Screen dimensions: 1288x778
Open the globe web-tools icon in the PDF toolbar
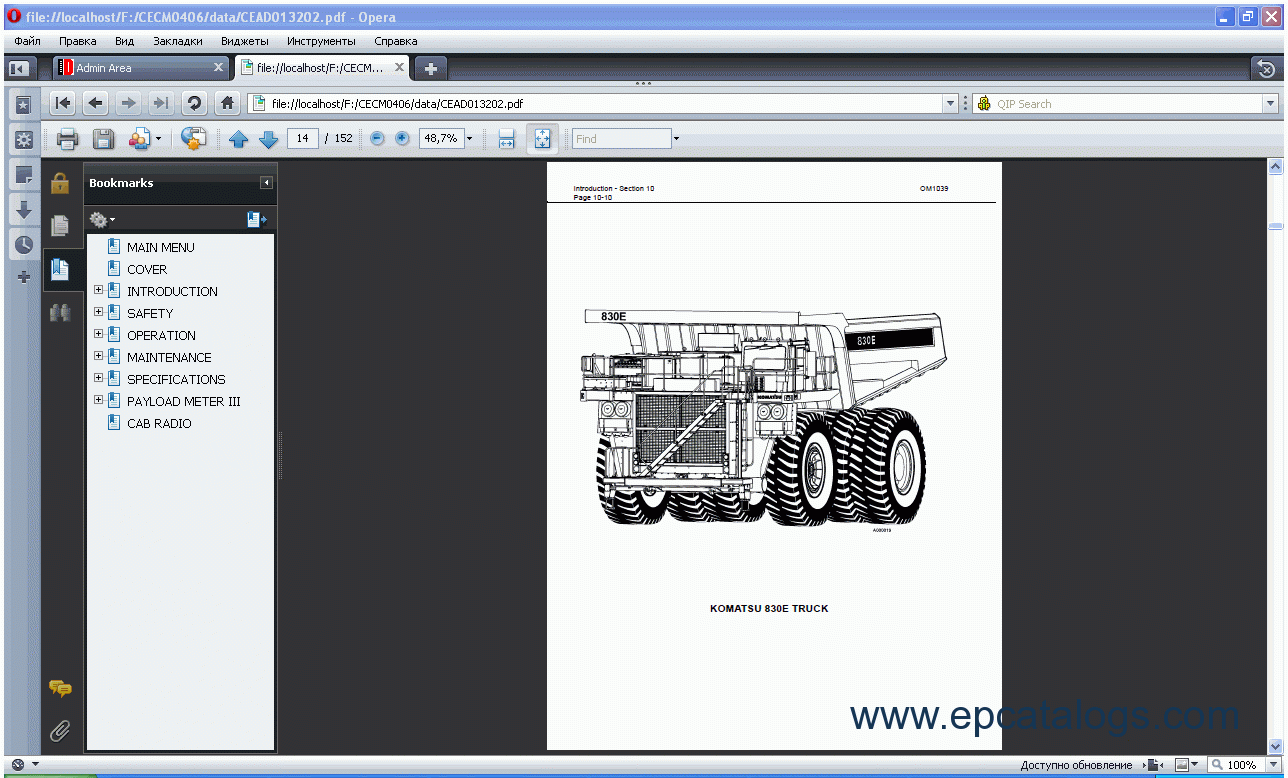point(194,139)
